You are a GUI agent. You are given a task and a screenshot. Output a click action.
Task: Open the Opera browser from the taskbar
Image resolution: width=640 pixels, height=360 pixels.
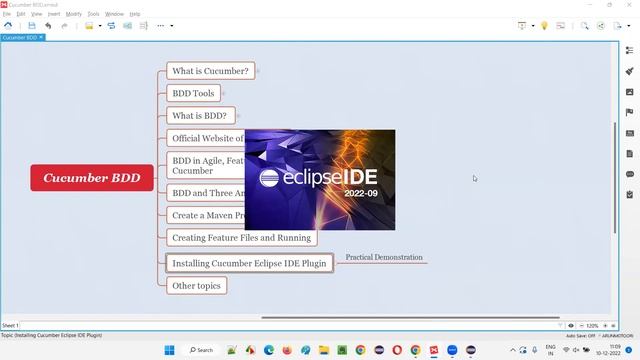(x=397, y=350)
